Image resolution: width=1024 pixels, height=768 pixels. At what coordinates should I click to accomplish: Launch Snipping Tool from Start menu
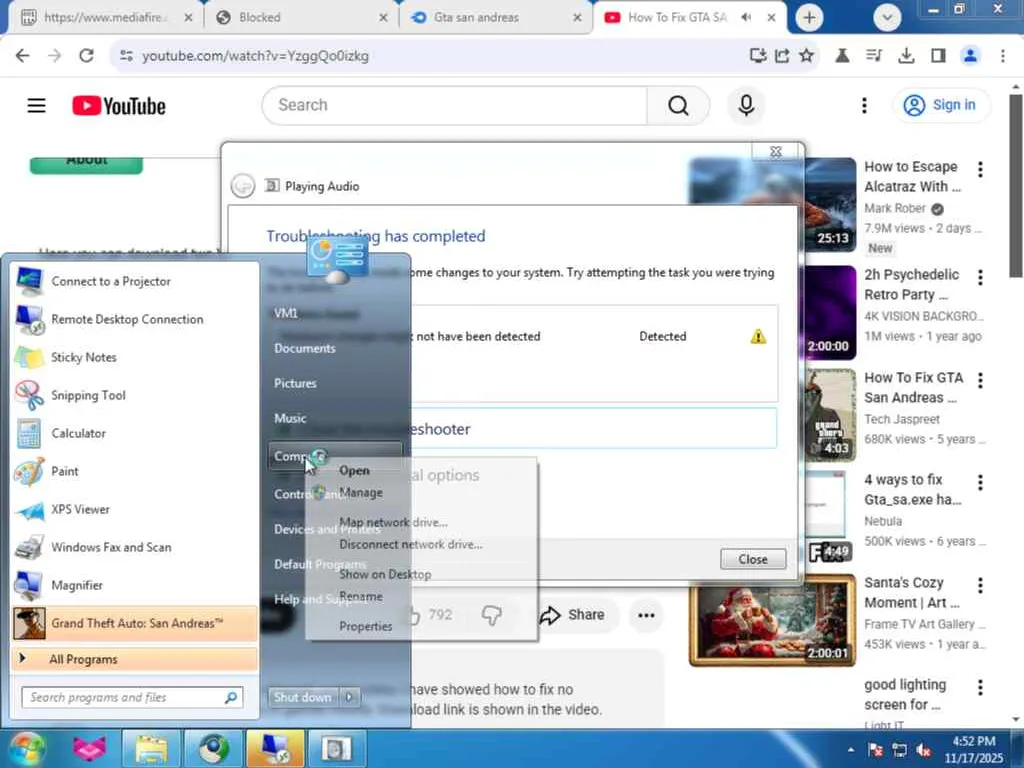click(135, 395)
